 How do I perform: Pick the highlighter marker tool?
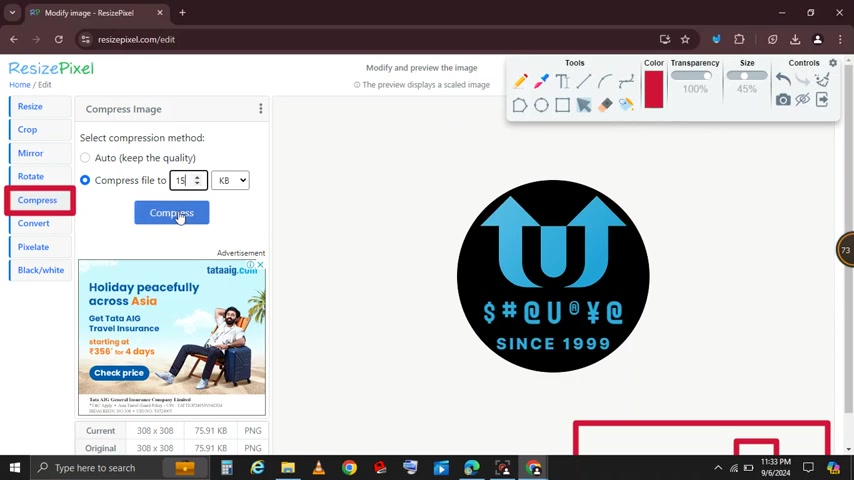point(541,82)
